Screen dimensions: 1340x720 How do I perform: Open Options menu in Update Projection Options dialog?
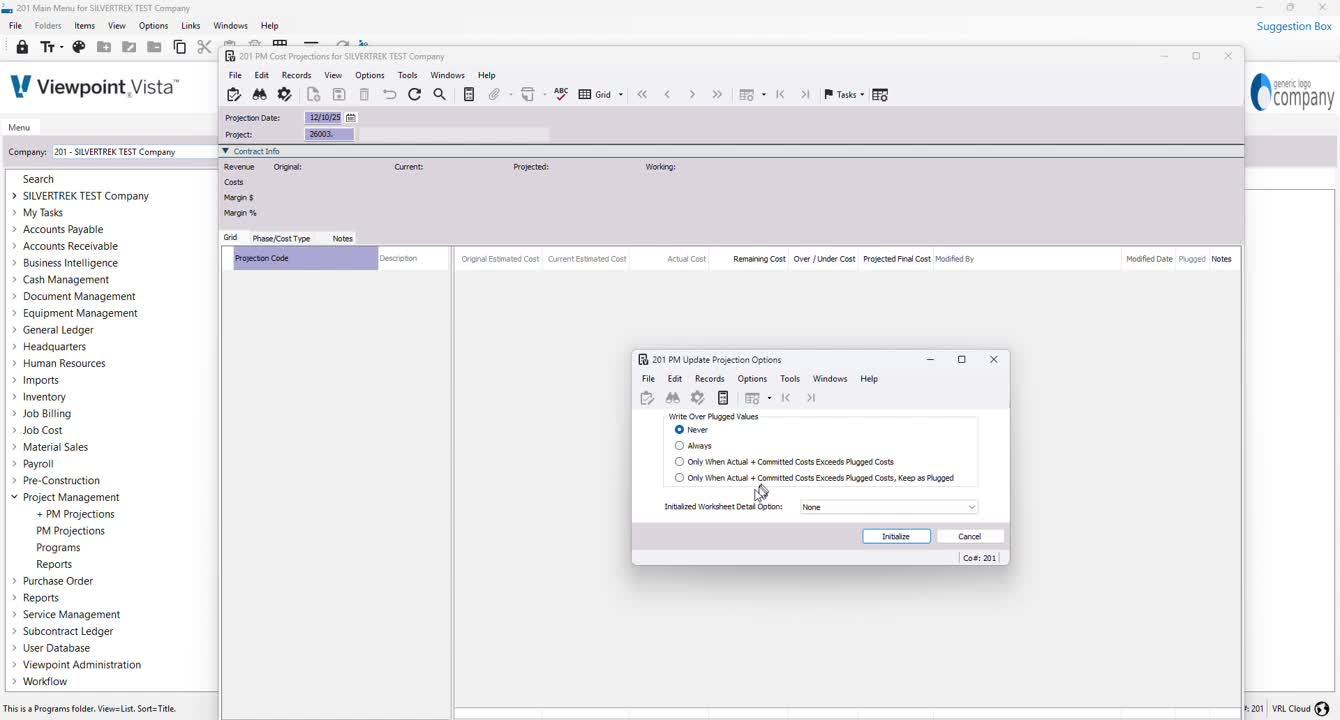(x=752, y=379)
